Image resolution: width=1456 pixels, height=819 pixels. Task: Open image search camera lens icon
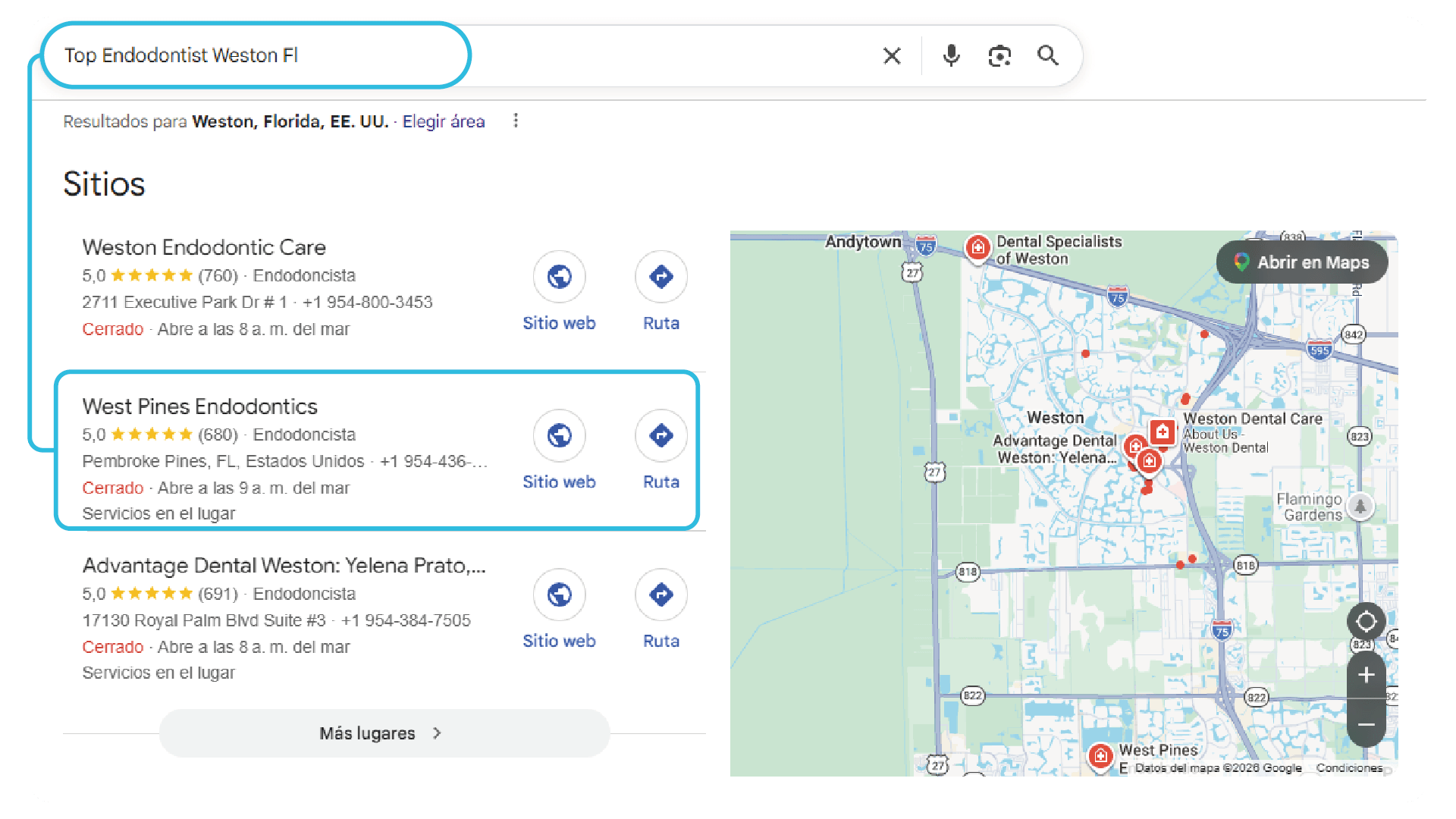(x=999, y=55)
